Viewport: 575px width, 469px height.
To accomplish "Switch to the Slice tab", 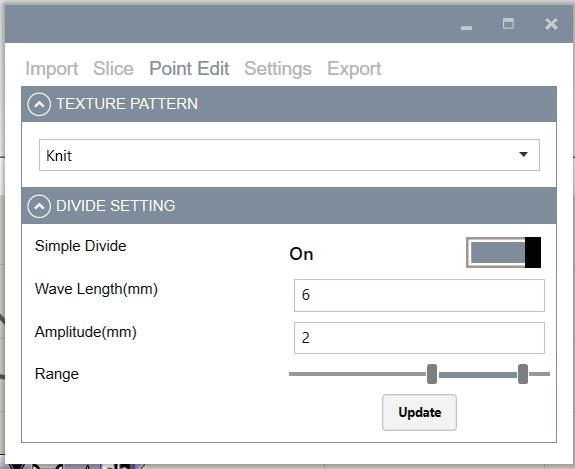I will pos(113,69).
